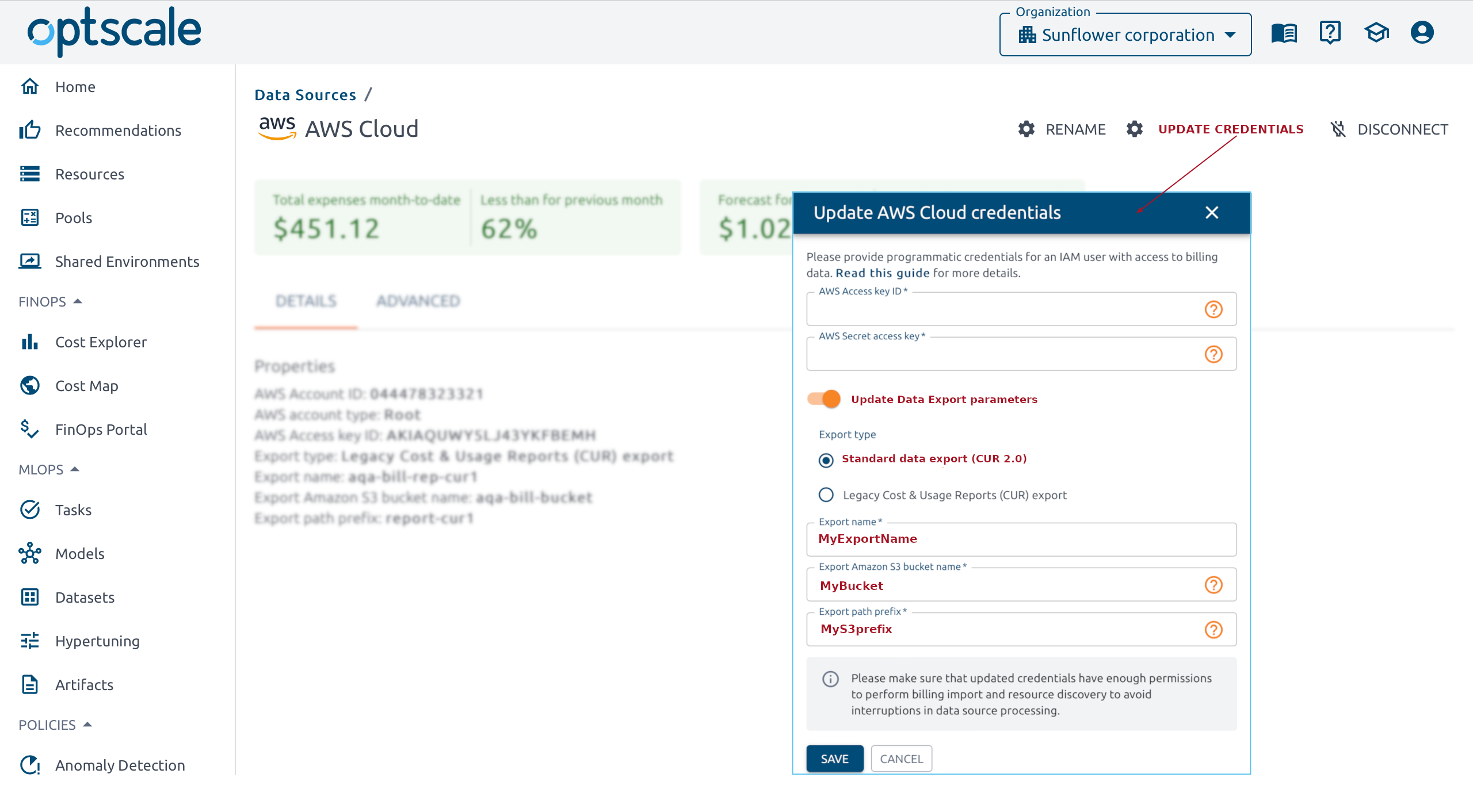Image resolution: width=1473 pixels, height=812 pixels.
Task: Open Cost Explorer menu item
Action: tap(101, 342)
